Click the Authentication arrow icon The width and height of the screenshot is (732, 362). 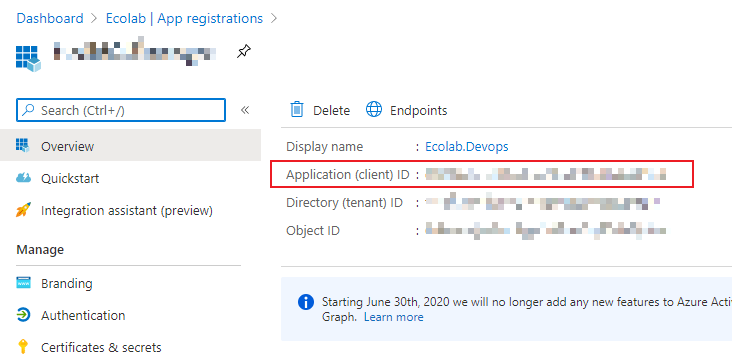pyautogui.click(x=23, y=315)
